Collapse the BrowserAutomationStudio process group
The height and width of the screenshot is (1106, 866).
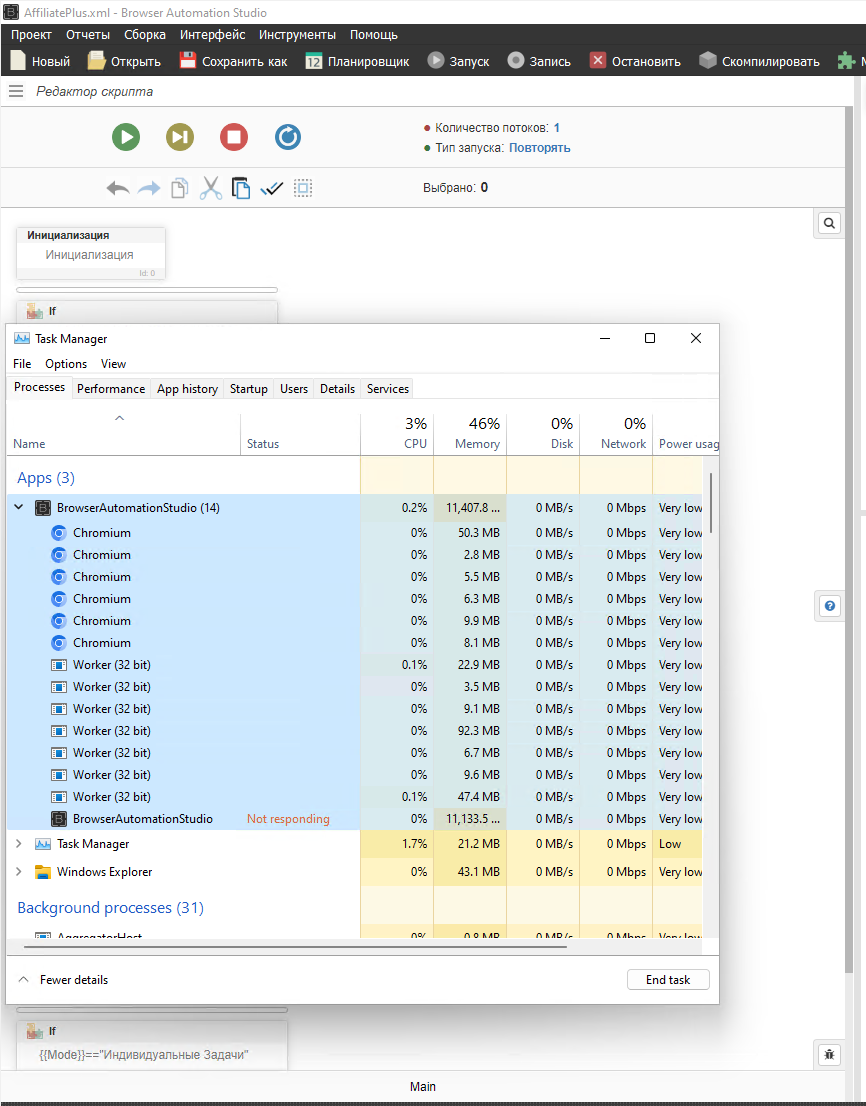click(18, 508)
